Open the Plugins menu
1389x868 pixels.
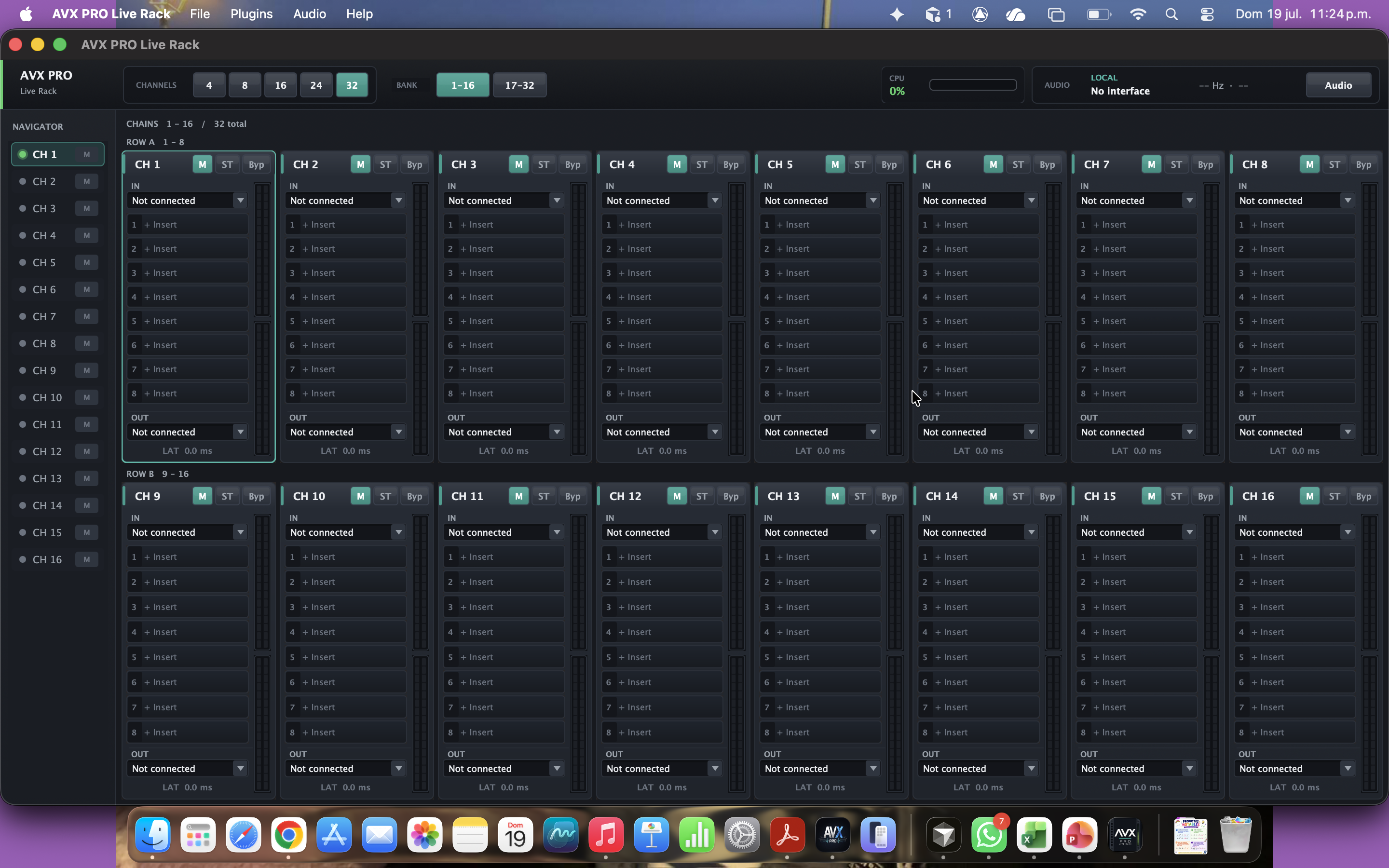tap(251, 14)
